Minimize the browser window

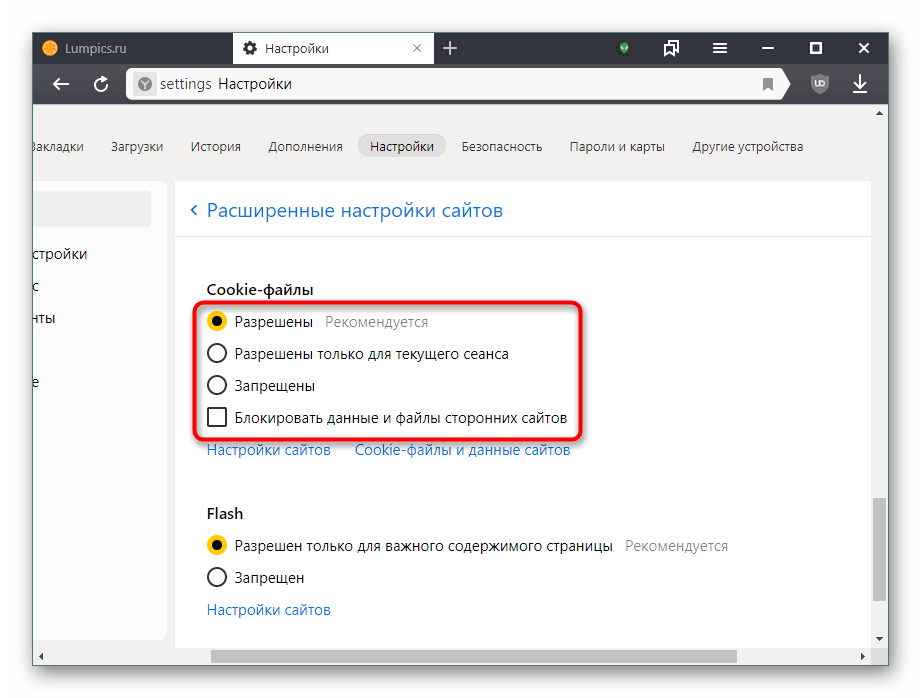pos(768,48)
